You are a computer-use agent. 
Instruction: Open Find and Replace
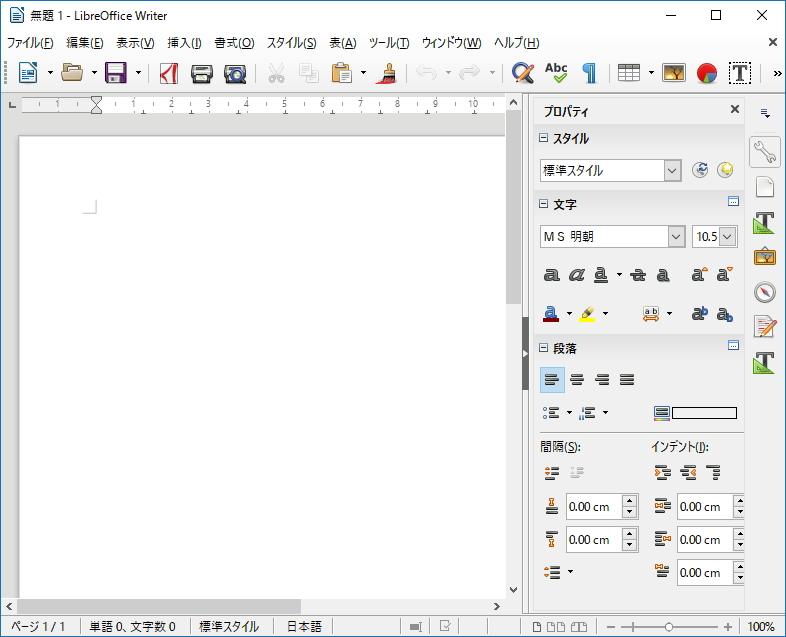523,73
